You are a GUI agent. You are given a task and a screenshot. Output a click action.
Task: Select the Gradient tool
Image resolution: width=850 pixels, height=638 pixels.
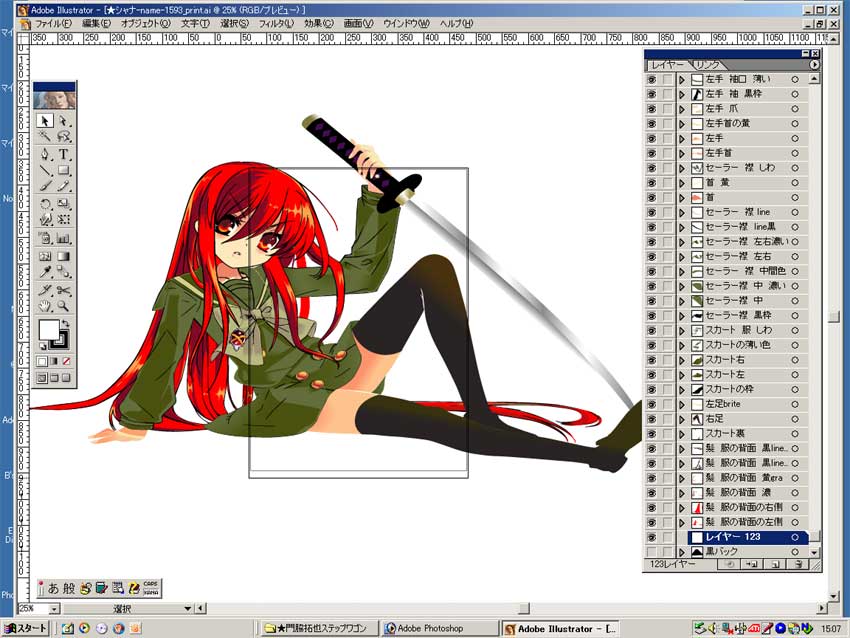click(x=63, y=256)
